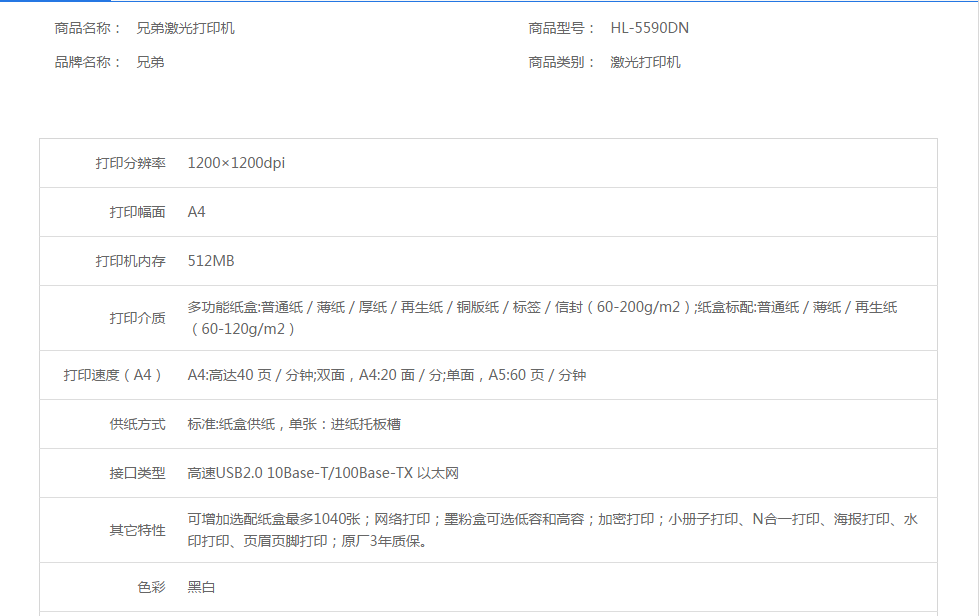This screenshot has height=616, width=980.
Task: Click the features text starting 可增加选配纸盒
Action: pos(552,530)
